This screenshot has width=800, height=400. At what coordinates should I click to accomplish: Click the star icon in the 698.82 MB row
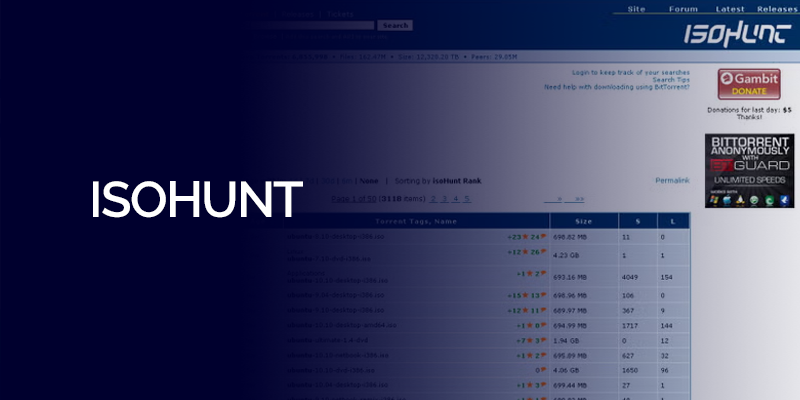(x=525, y=237)
